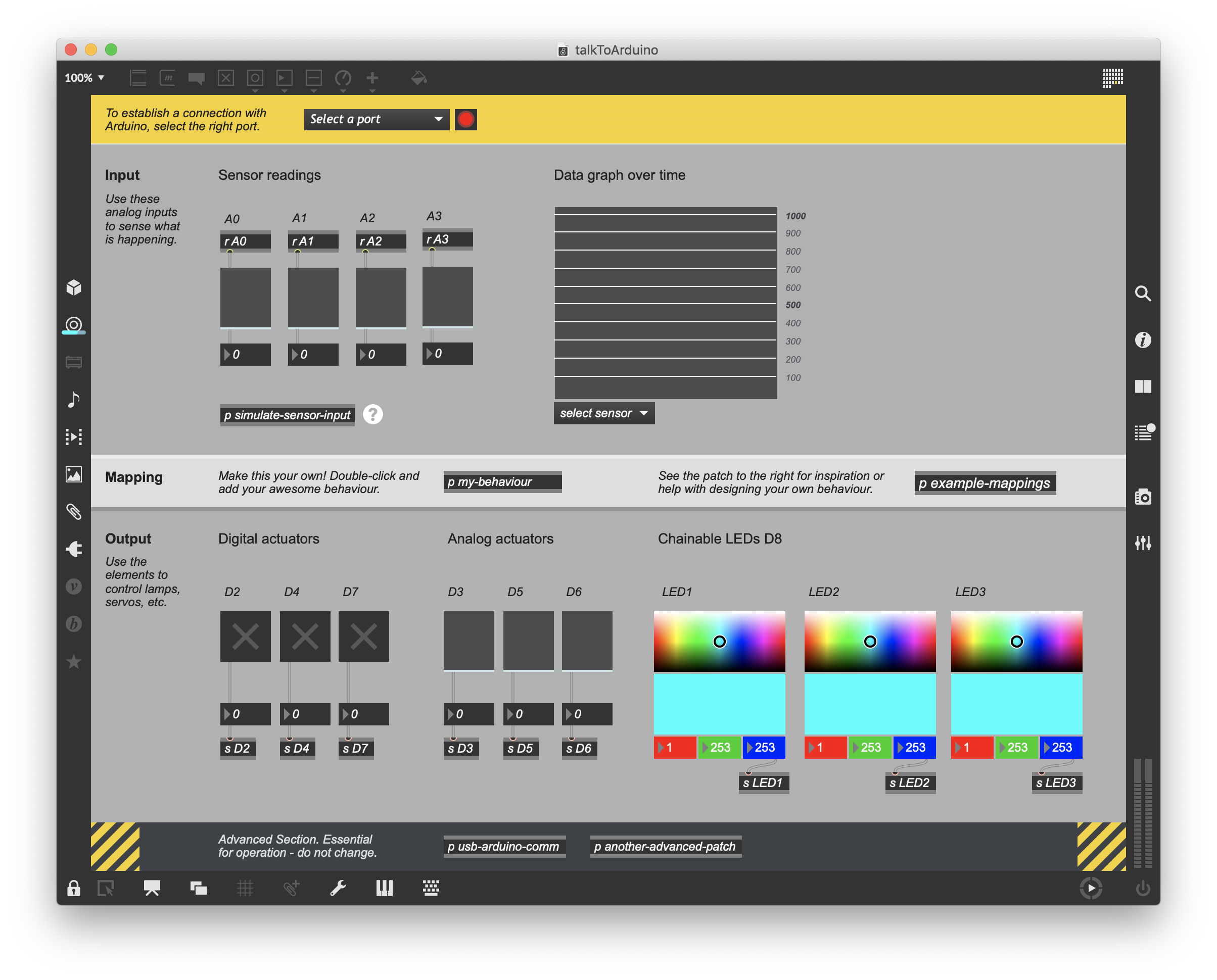
Task: Click the A0 sensor number box
Action: coord(246,355)
